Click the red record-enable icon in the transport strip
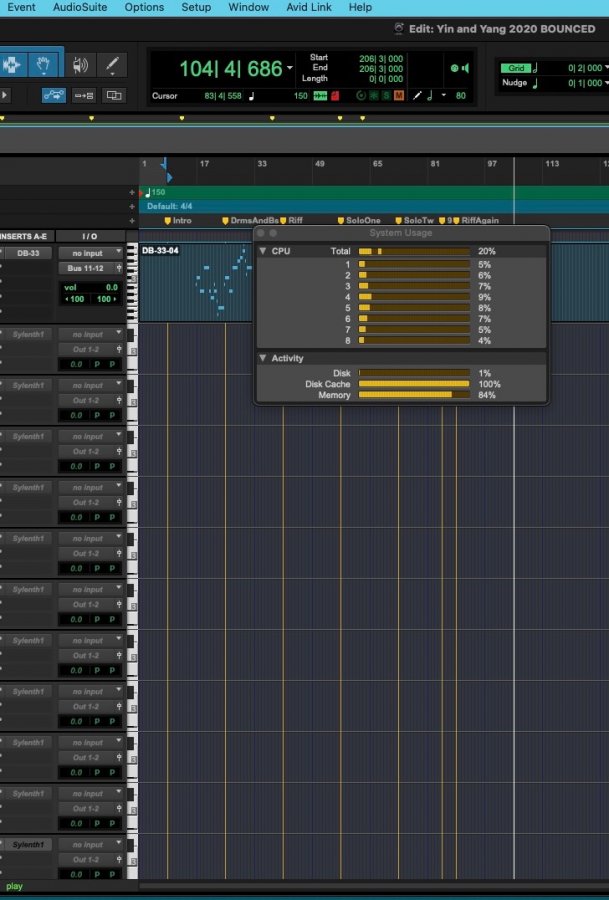 pos(334,96)
